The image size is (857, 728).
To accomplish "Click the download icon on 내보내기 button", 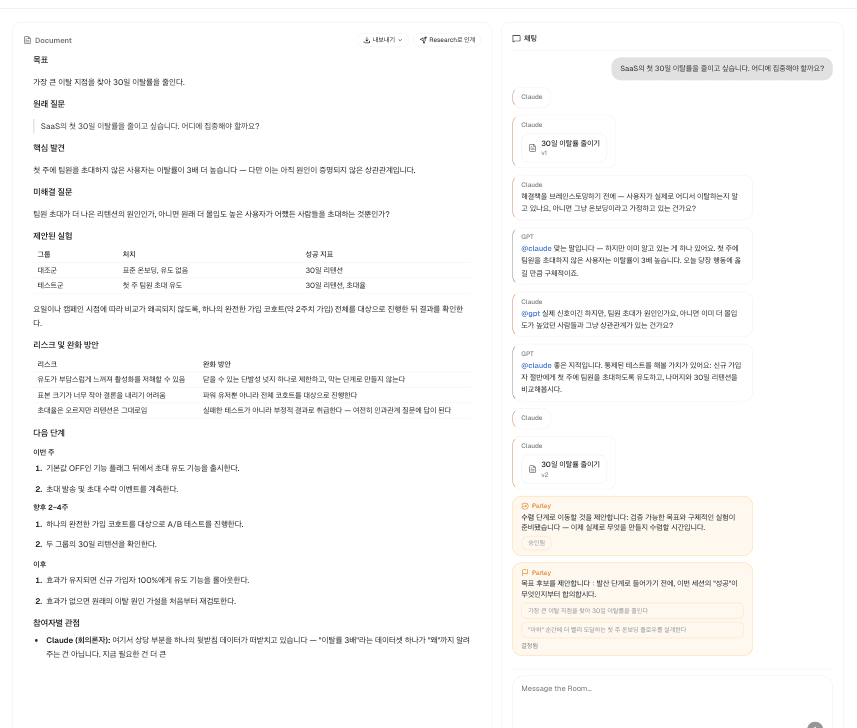I will [367, 40].
